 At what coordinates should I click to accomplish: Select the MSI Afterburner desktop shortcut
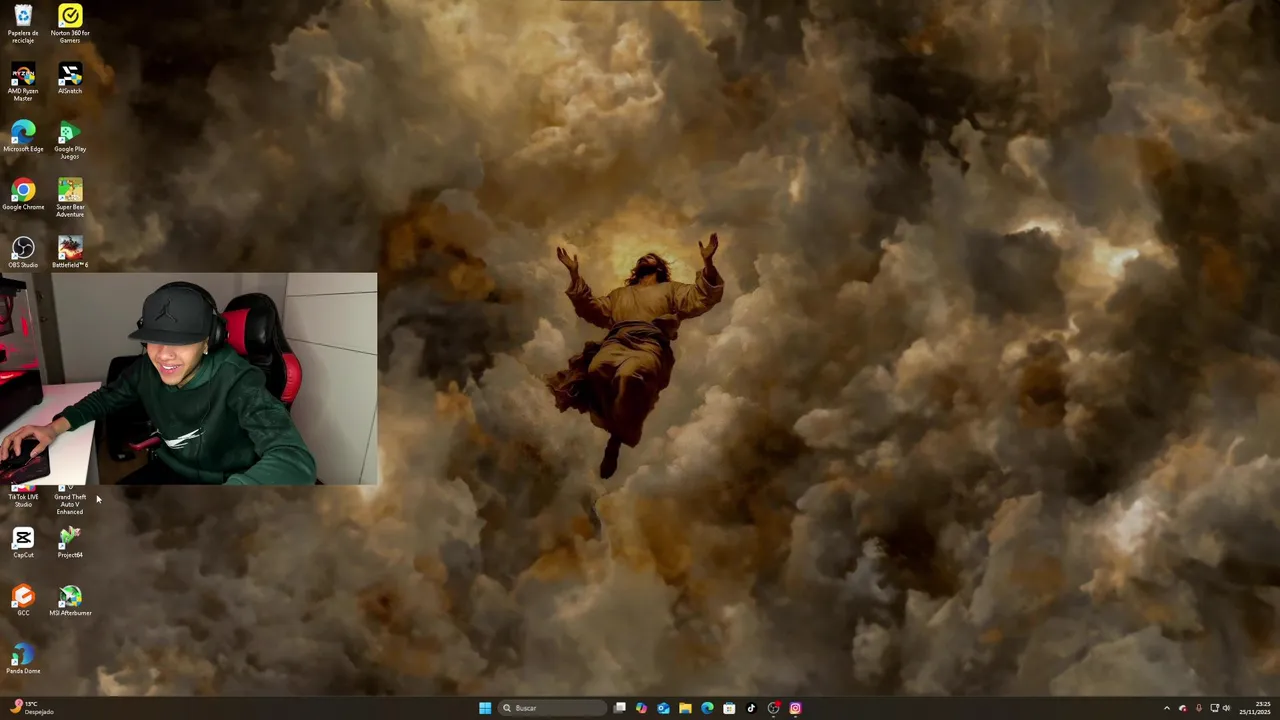70,601
